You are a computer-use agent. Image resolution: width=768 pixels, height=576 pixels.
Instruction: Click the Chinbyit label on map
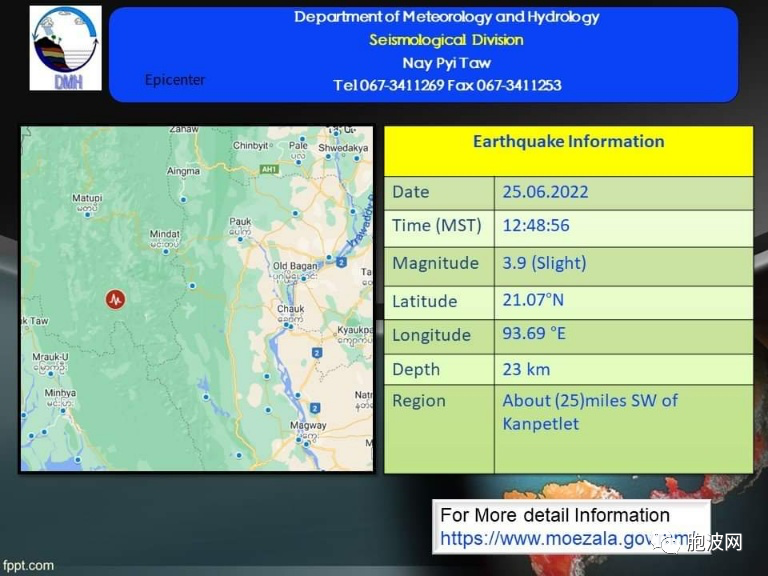click(251, 145)
